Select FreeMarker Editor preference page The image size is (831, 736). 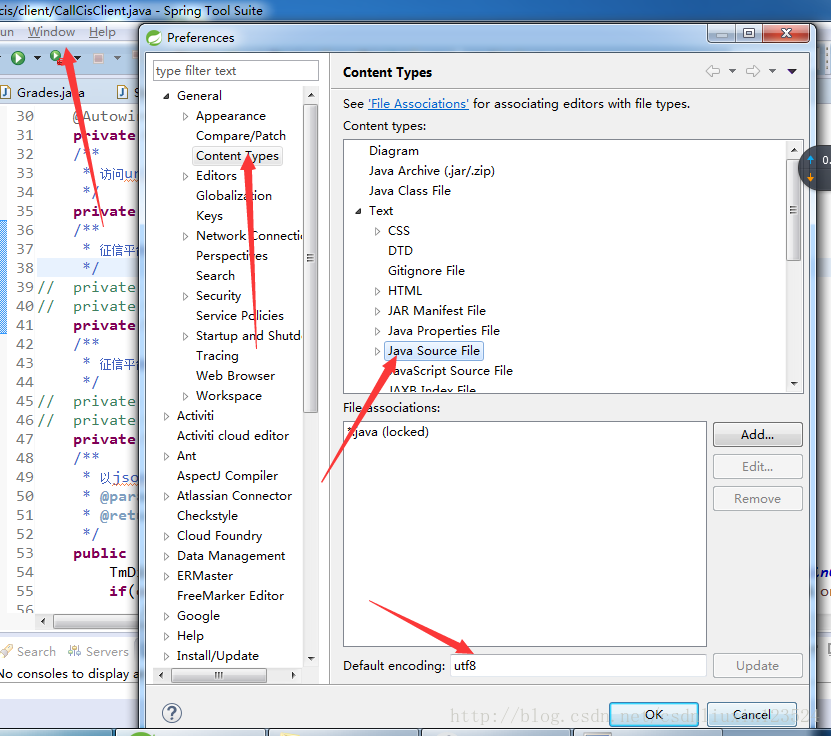coord(231,596)
